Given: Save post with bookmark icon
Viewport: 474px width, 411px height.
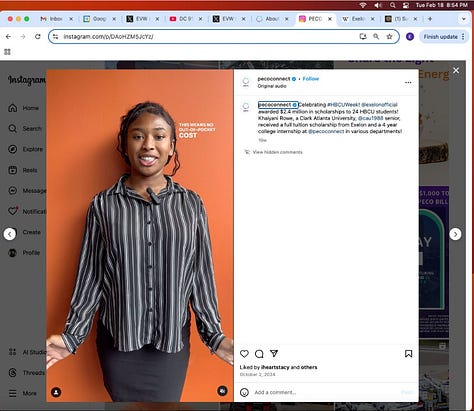Looking at the screenshot, I should click(x=408, y=354).
